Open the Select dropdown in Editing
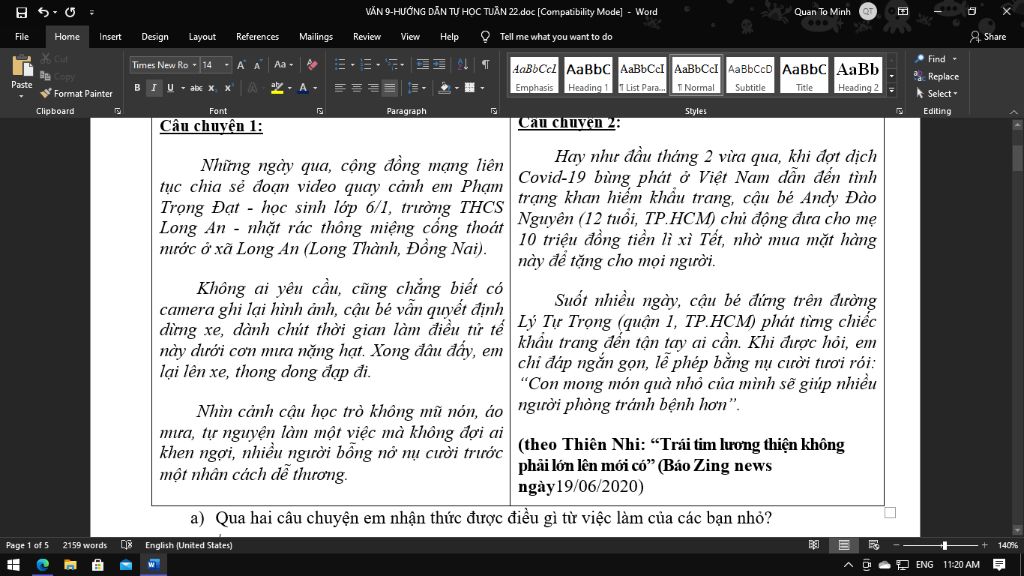 936,93
